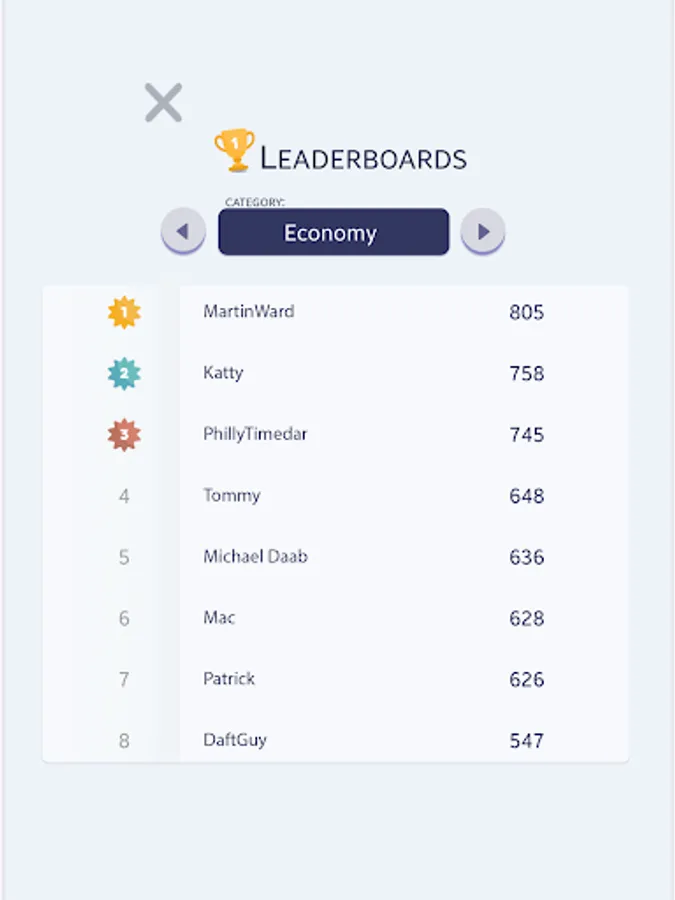Select player Mac
Screen dimensions: 675x900
coord(219,618)
